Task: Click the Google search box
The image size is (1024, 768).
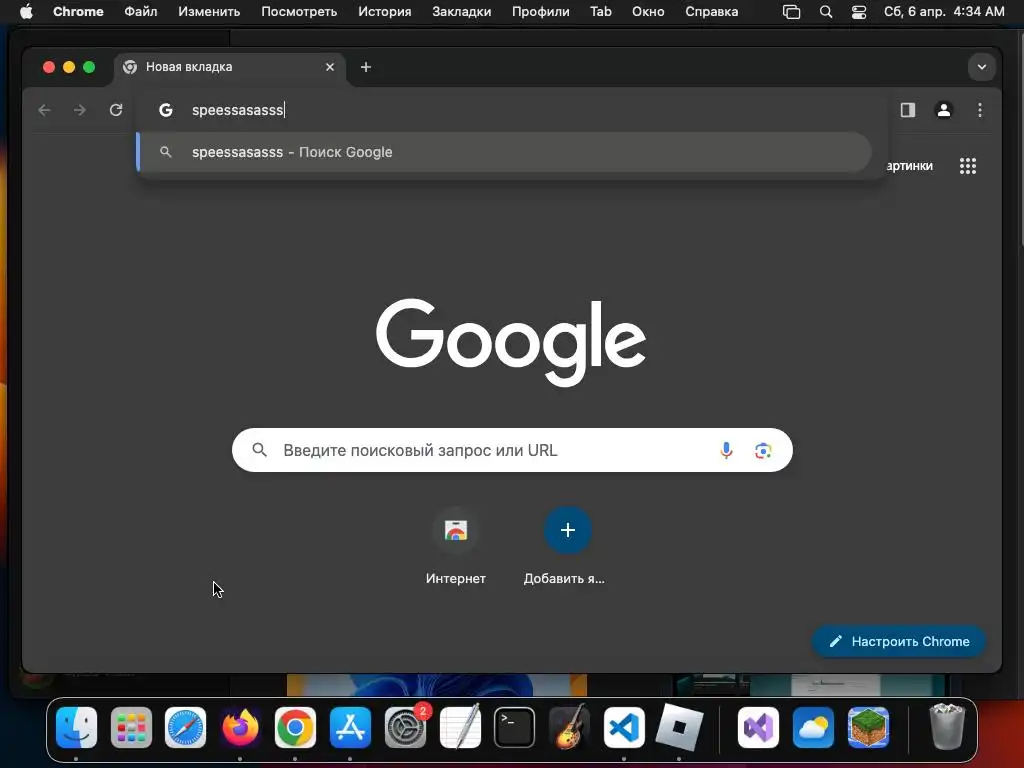Action: click(512, 450)
